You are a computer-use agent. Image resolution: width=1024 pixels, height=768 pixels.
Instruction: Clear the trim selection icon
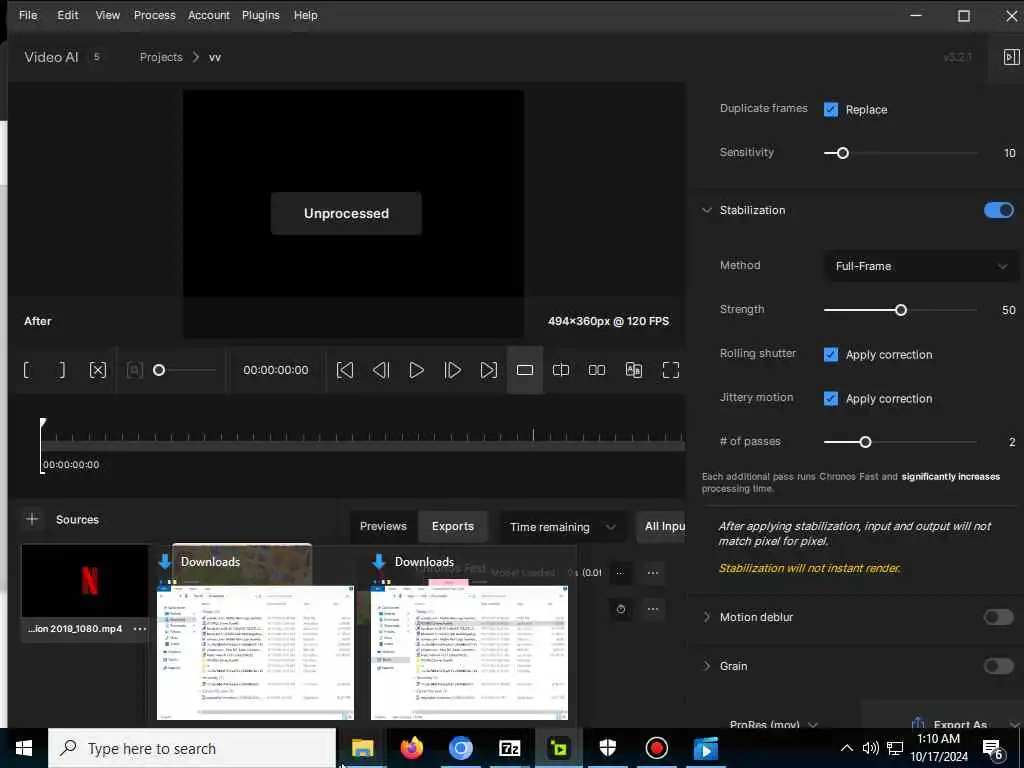(x=97, y=370)
